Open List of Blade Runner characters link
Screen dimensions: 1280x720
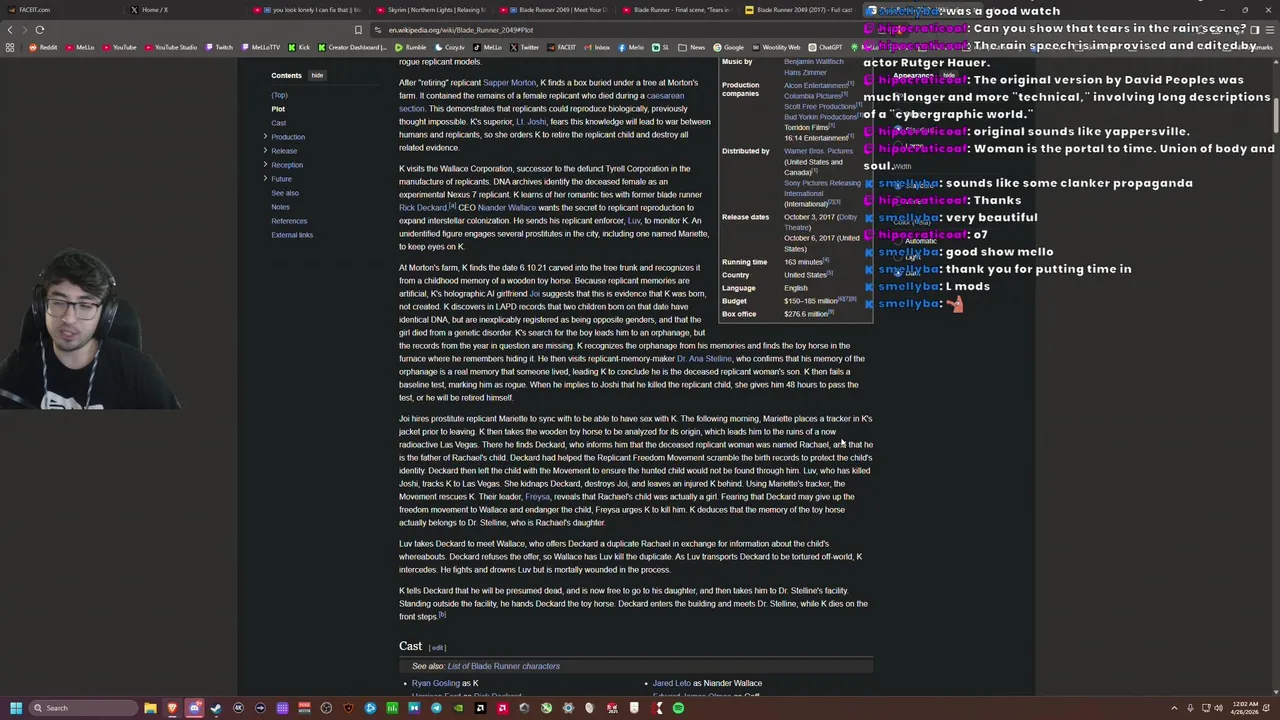coord(504,666)
